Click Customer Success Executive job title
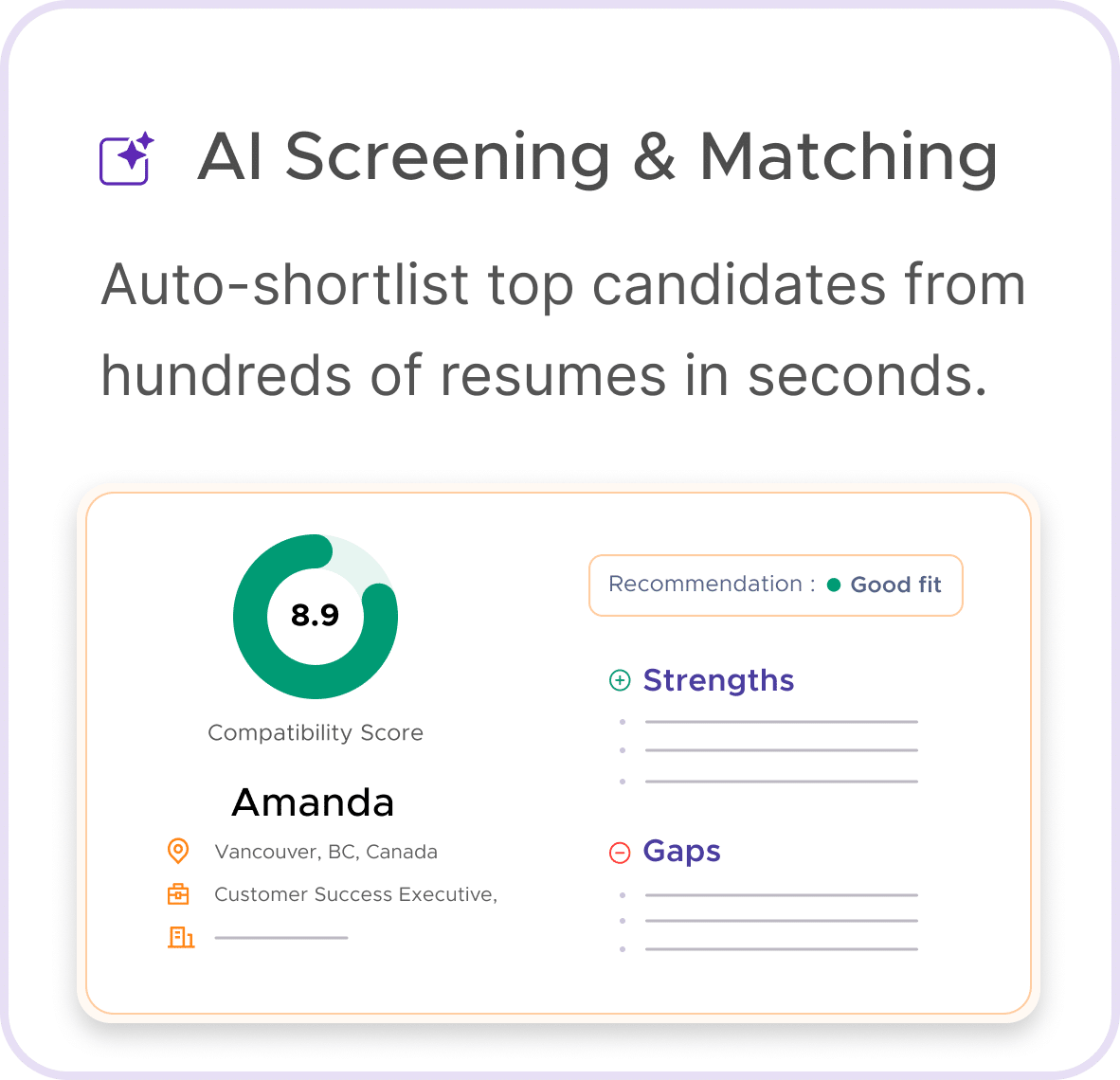Viewport: 1120px width, 1080px height. click(x=355, y=894)
